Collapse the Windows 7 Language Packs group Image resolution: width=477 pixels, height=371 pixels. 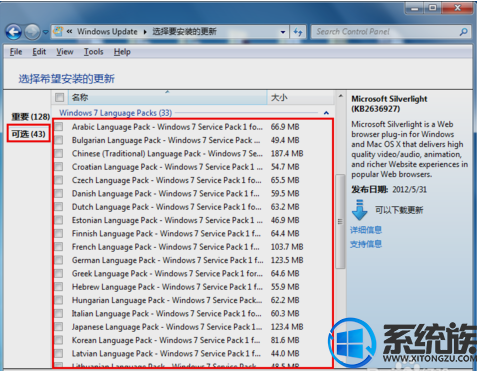(x=326, y=113)
